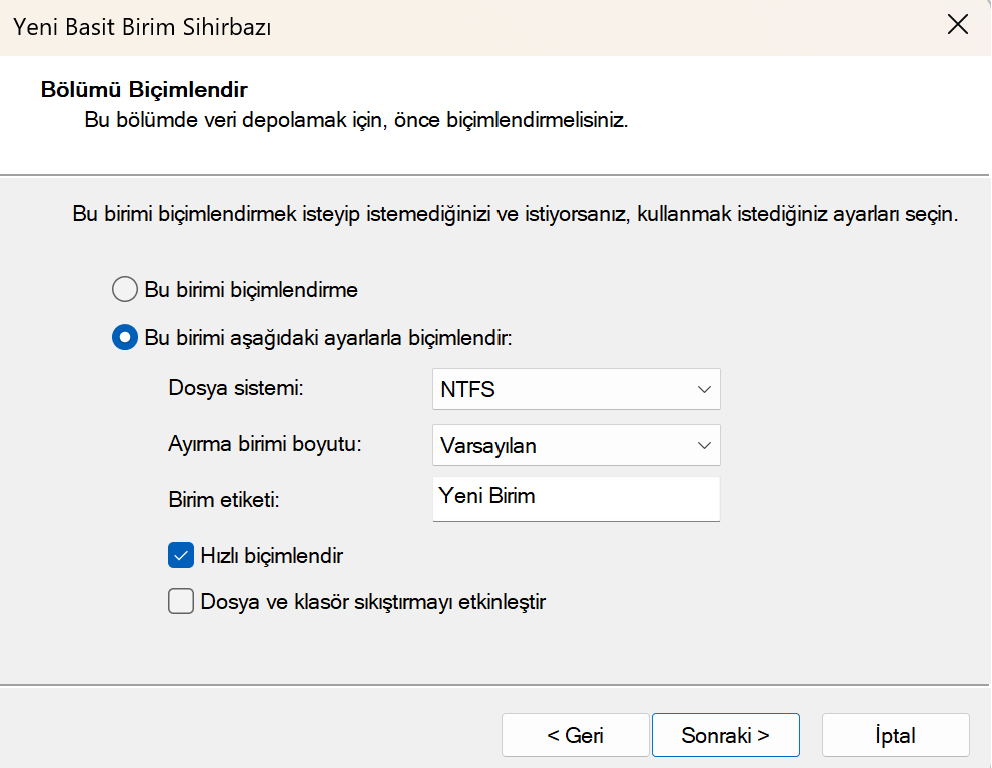The image size is (992, 768).
Task: Enable Dosya ve klasör sıkıştırmayı etkinleştir checkbox
Action: 181,602
